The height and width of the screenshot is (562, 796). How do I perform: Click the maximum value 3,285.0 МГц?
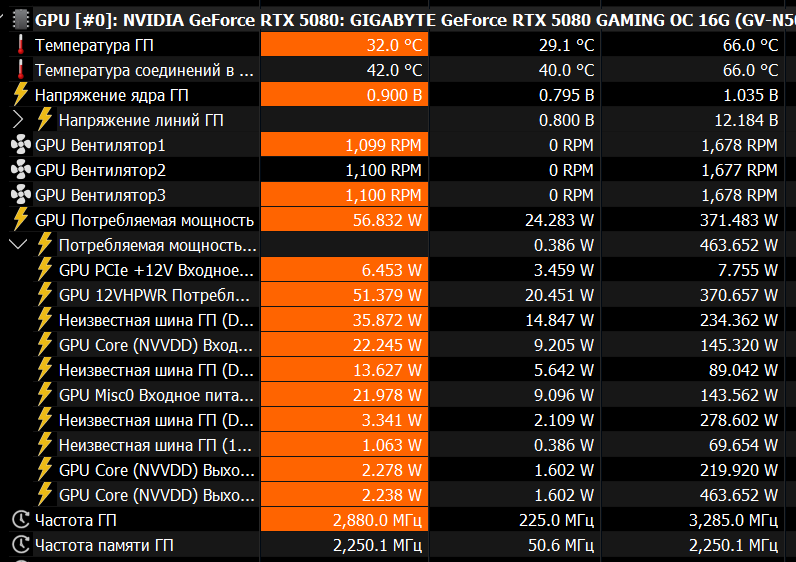point(733,520)
